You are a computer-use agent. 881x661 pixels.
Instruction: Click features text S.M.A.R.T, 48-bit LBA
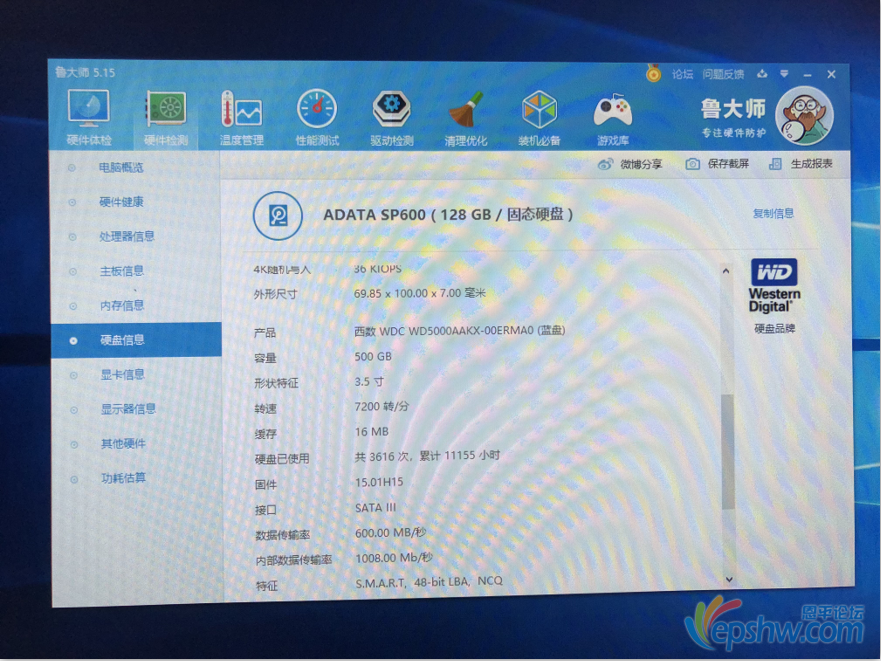[x=429, y=582]
